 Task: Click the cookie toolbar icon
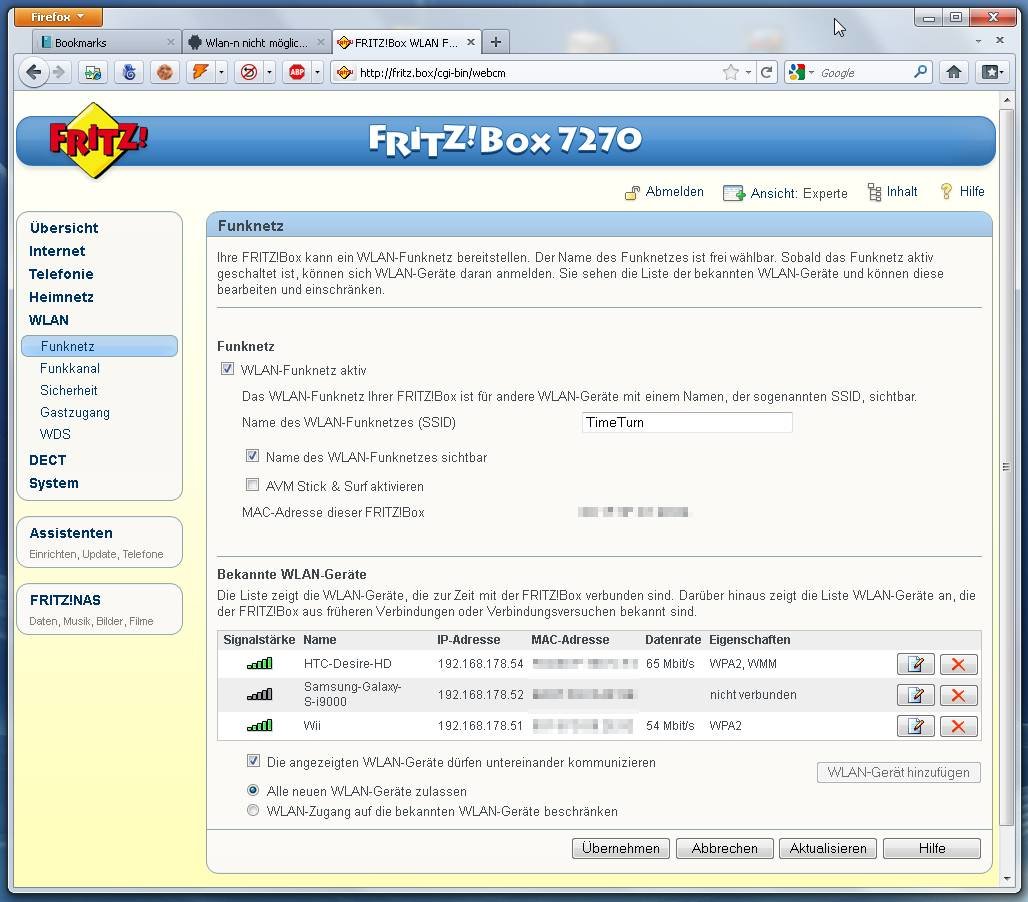point(165,72)
